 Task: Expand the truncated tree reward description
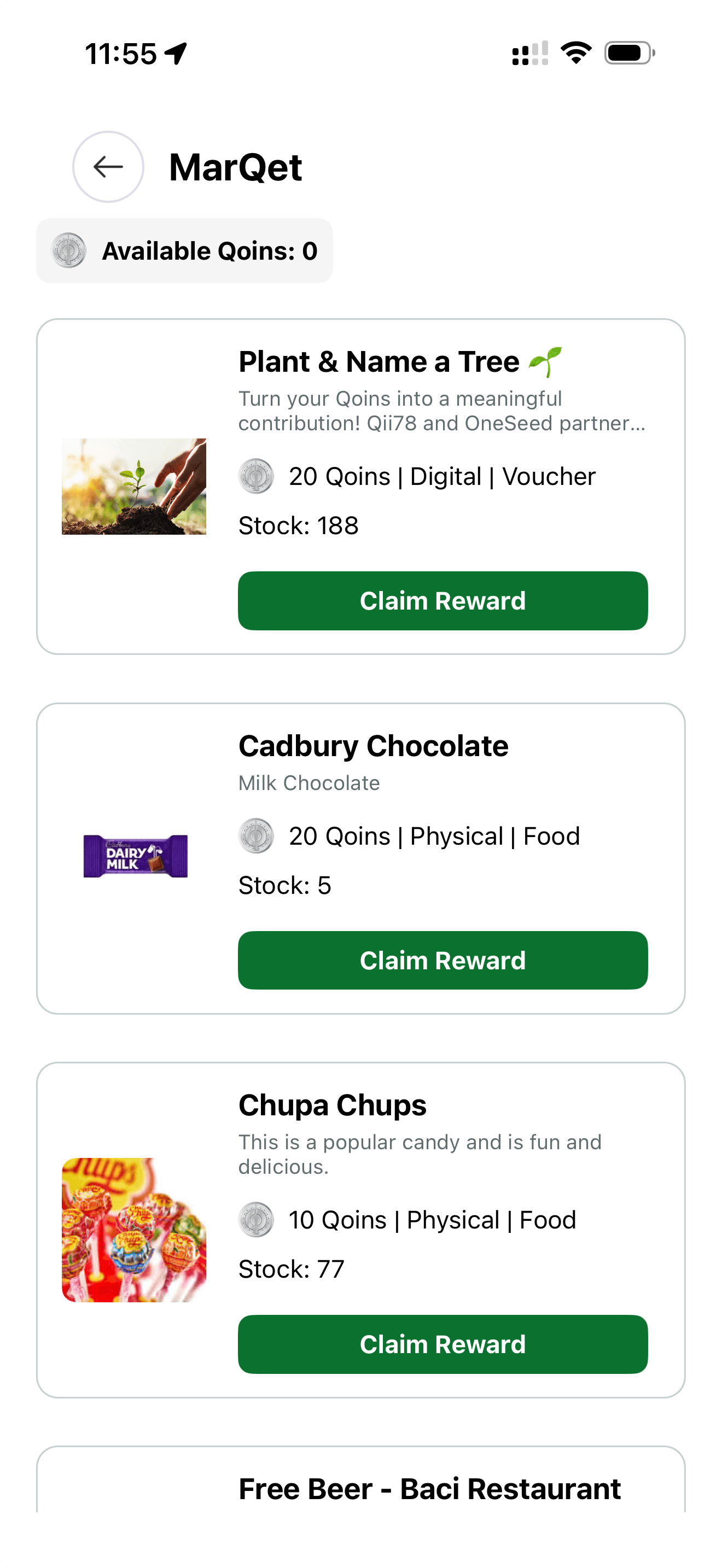[x=441, y=411]
